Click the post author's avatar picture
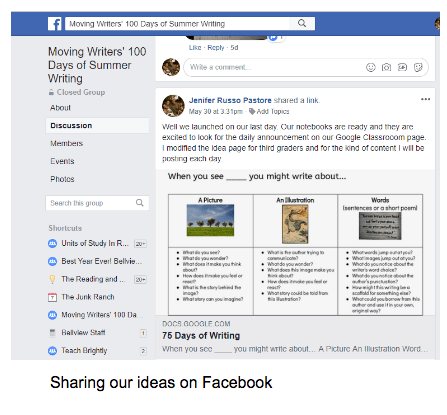Image resolution: width=447 pixels, height=415 pixels. (x=173, y=106)
